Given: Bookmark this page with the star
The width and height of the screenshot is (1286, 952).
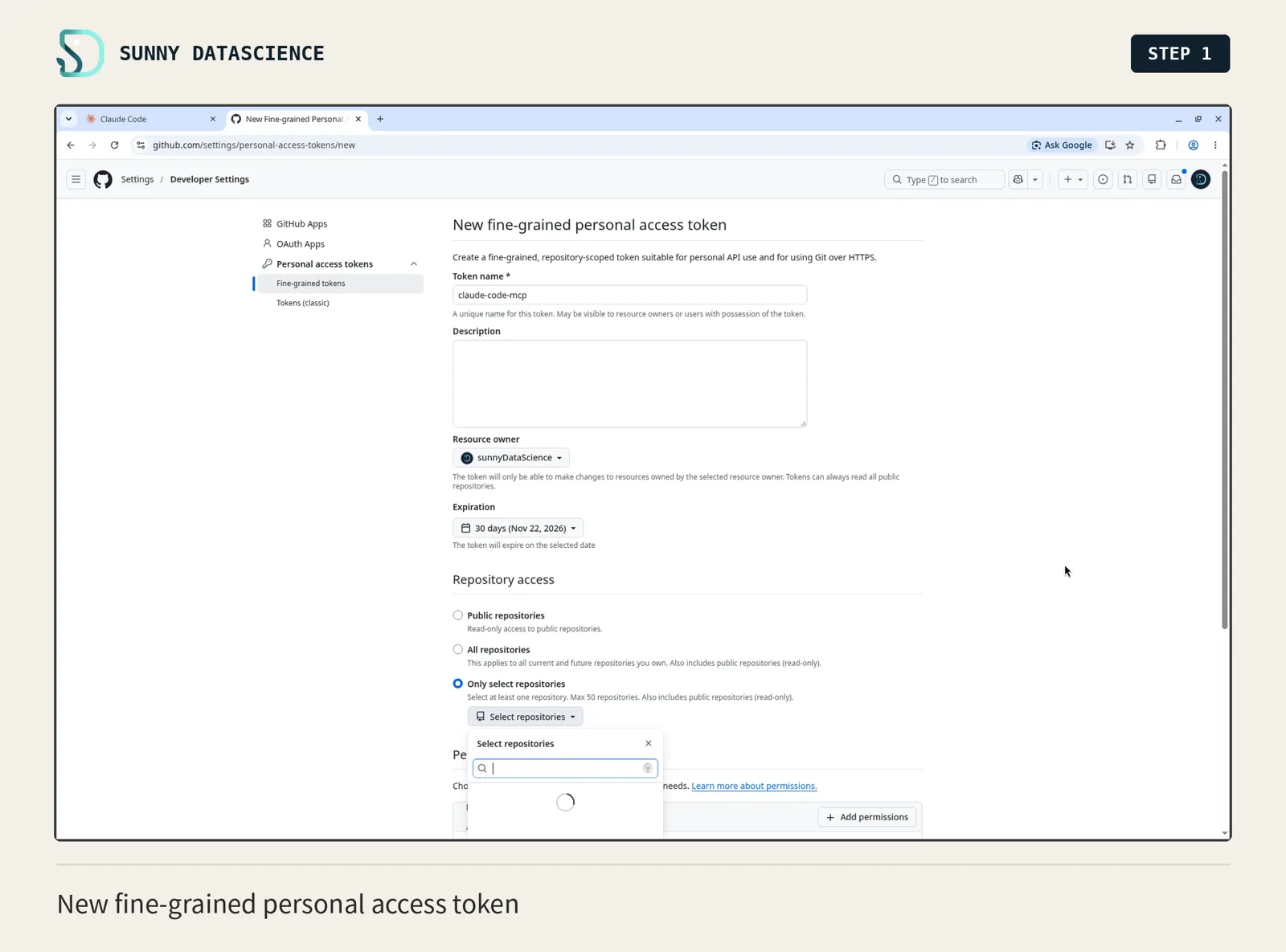Looking at the screenshot, I should coord(1130,145).
